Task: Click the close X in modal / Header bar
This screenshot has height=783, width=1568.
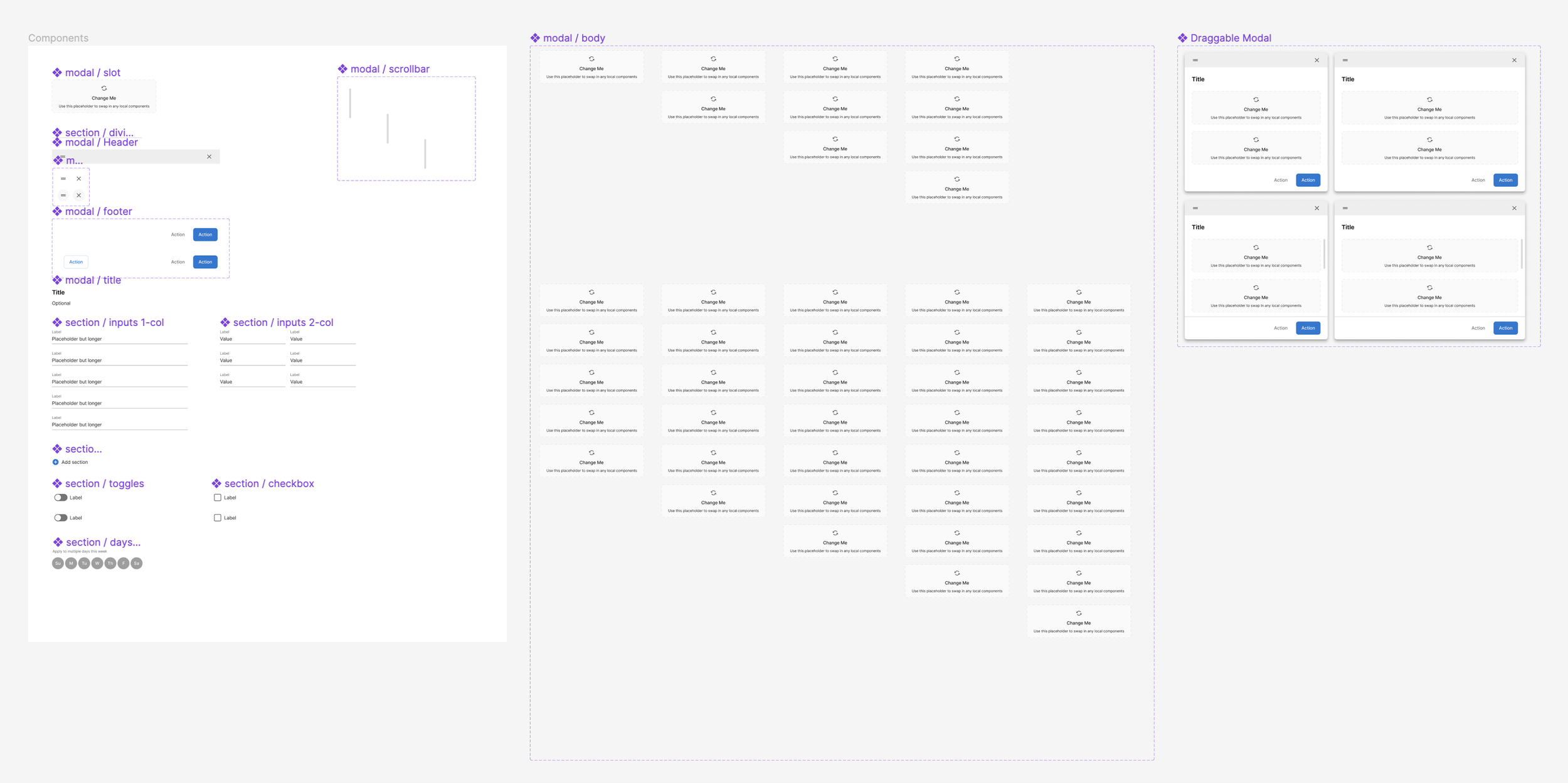Action: pos(209,157)
